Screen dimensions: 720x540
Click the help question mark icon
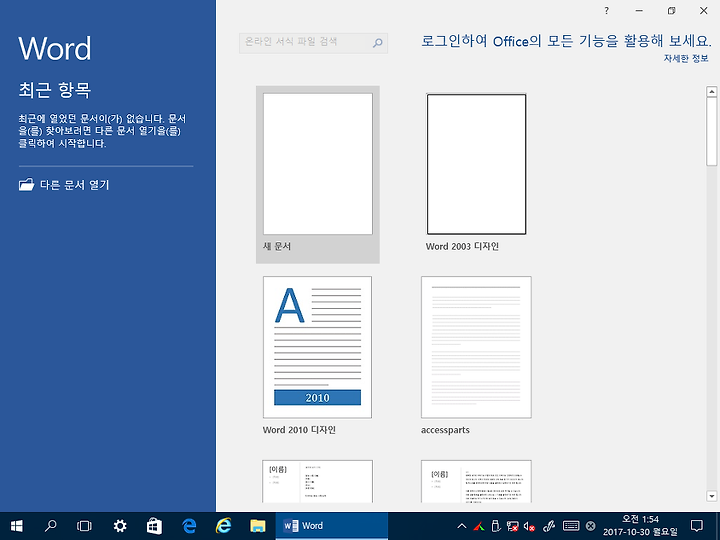[607, 11]
